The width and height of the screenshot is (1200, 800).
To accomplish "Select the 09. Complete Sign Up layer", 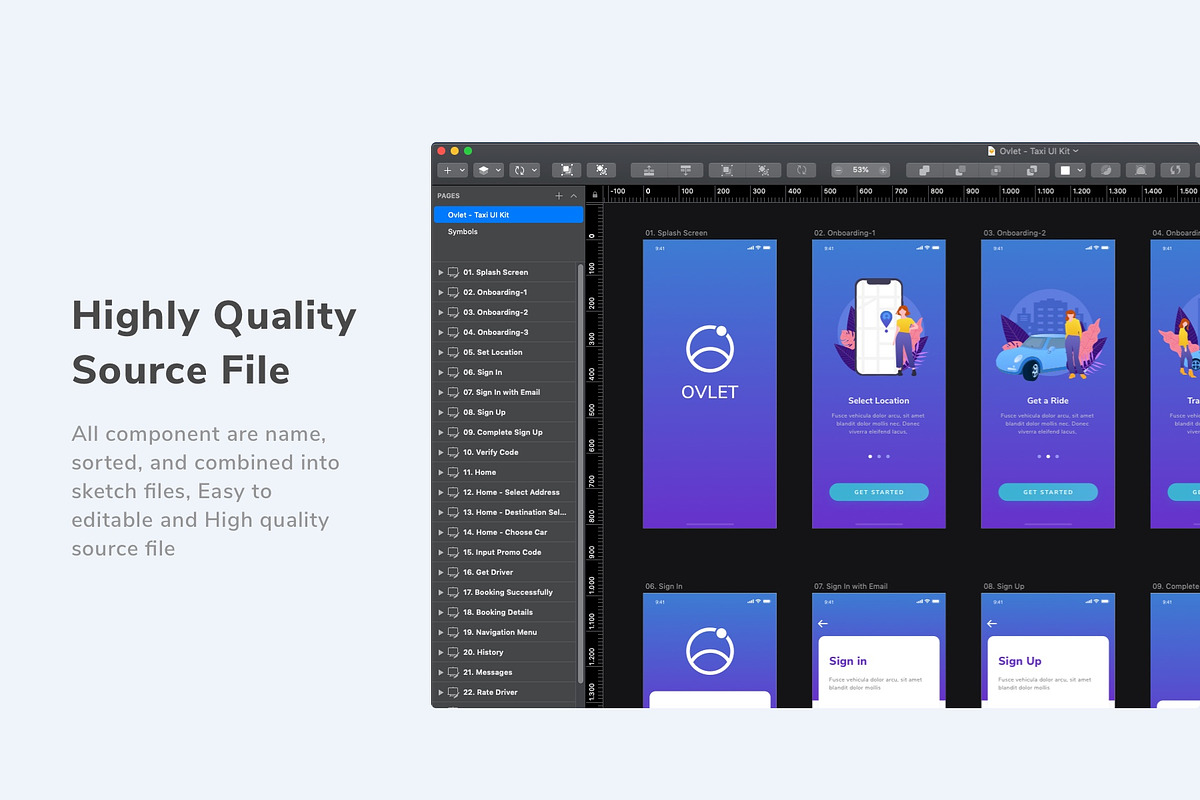I will coord(505,432).
